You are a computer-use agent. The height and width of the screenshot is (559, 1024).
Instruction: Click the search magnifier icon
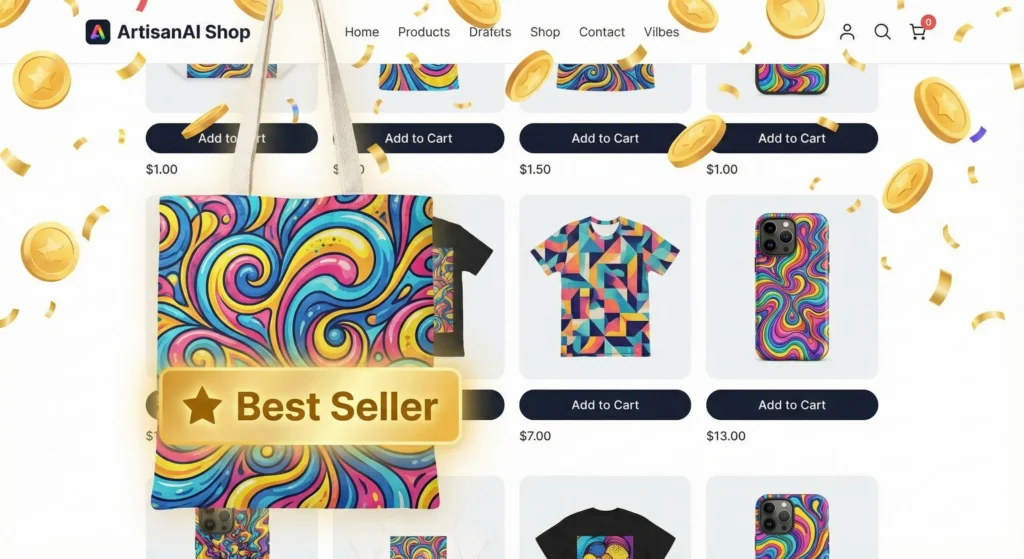click(882, 31)
